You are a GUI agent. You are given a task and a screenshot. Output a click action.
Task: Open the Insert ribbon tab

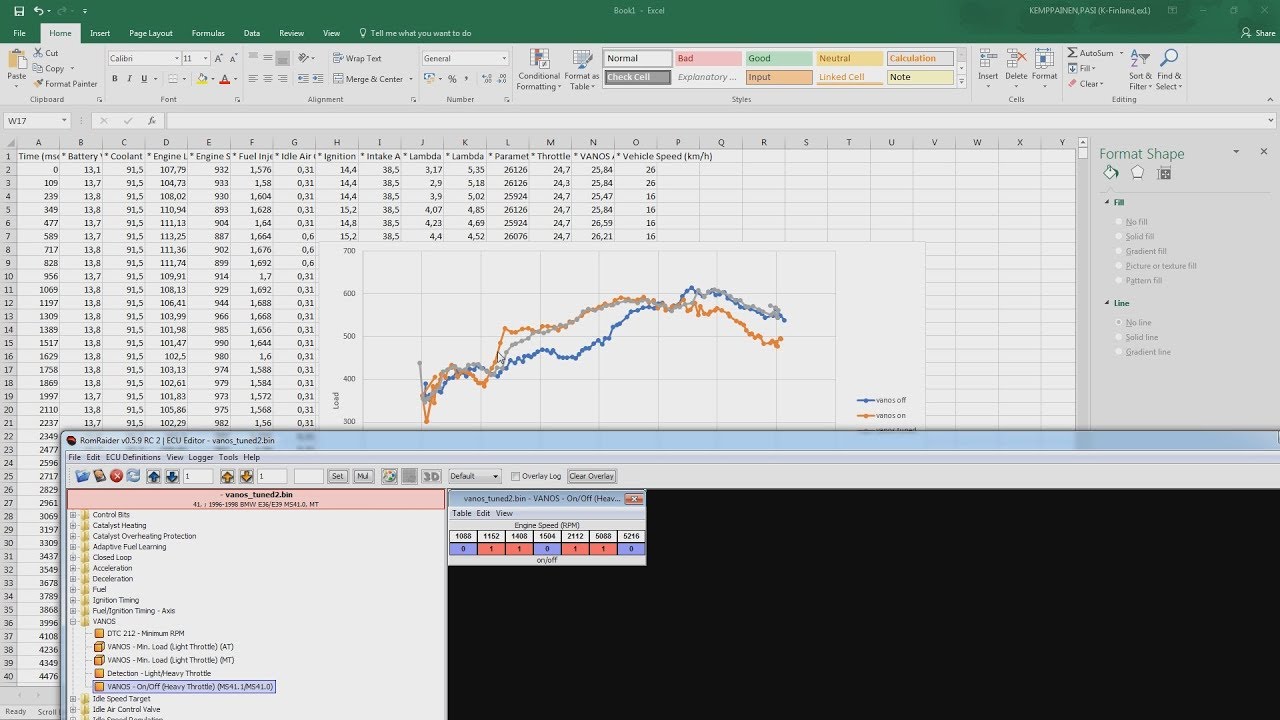click(100, 33)
